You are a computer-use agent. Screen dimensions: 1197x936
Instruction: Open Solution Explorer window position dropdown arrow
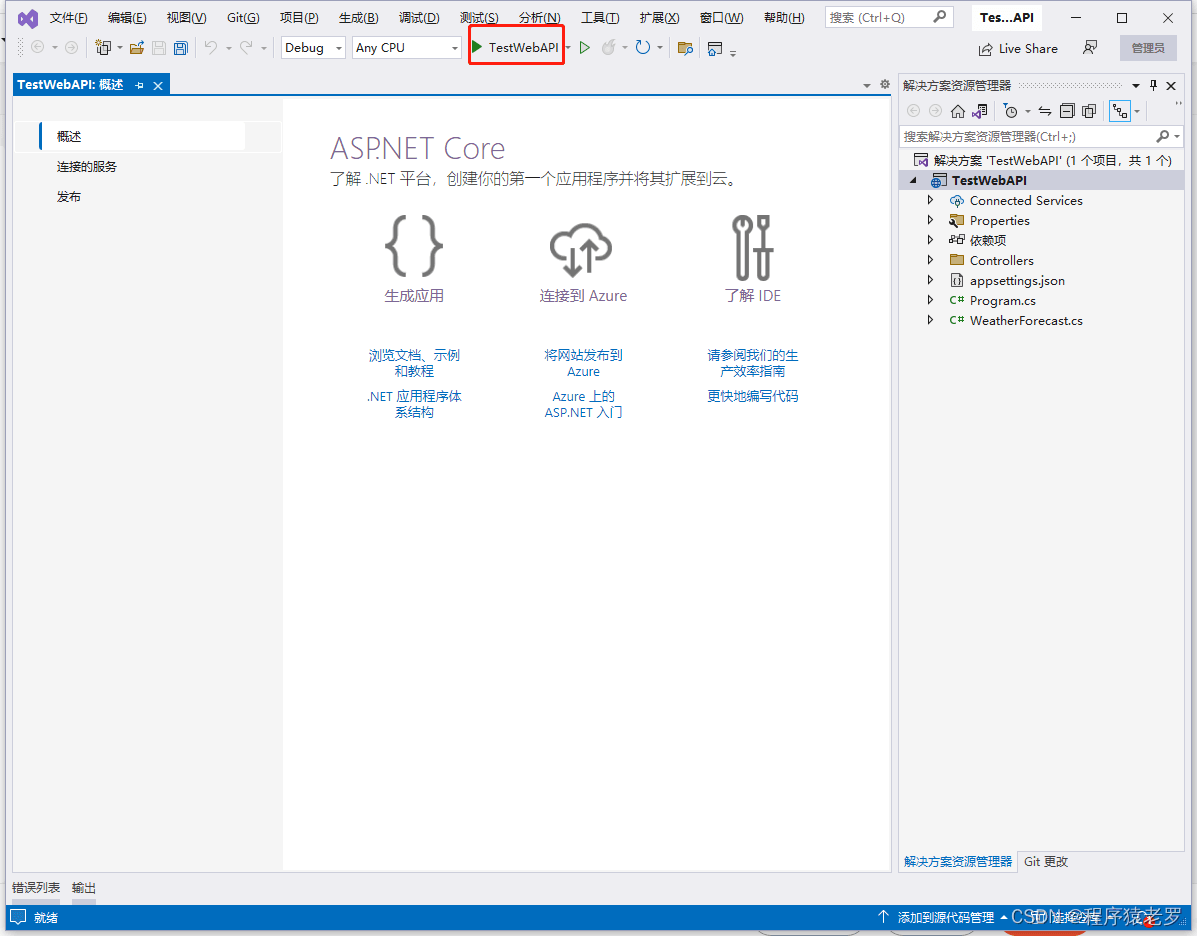click(x=1136, y=86)
